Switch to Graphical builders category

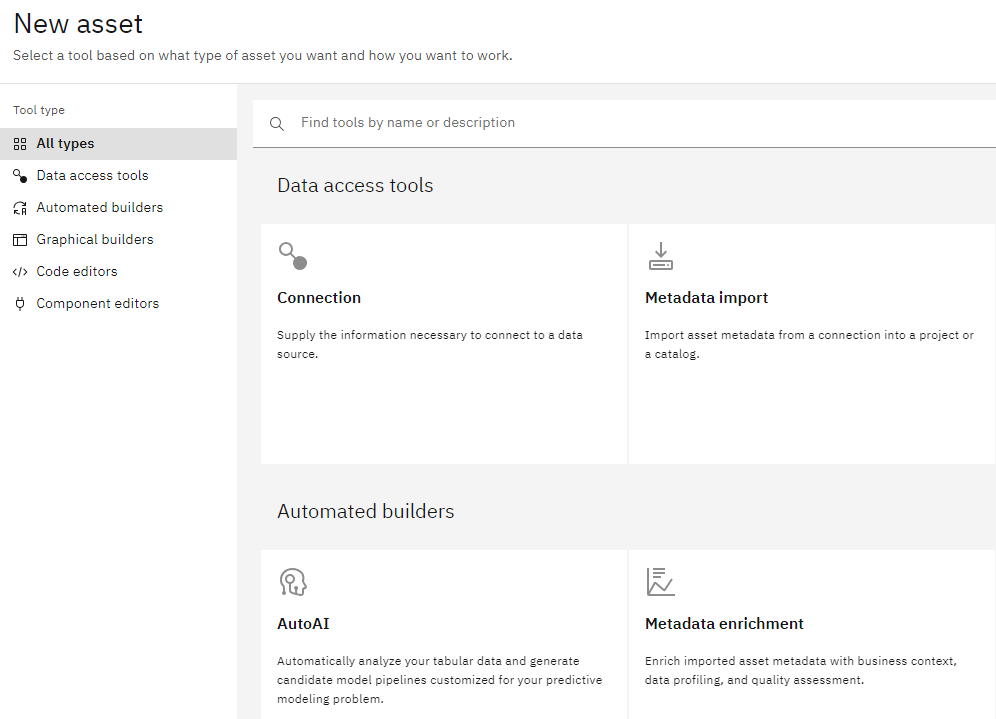(95, 240)
